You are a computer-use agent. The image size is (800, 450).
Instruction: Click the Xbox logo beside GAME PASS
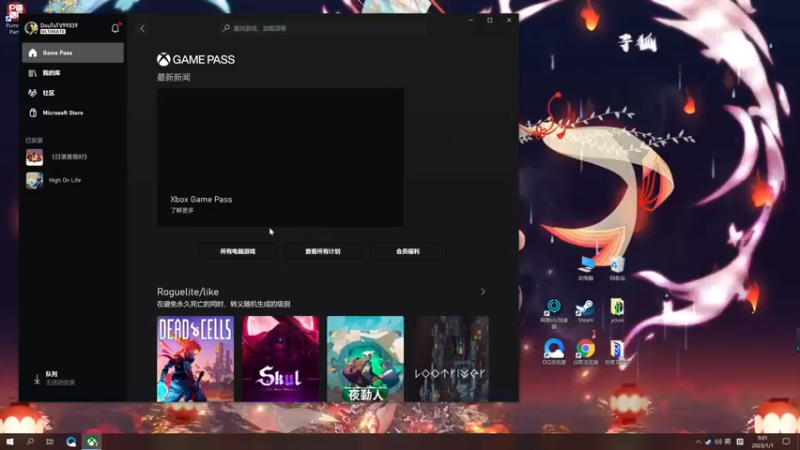pos(163,60)
